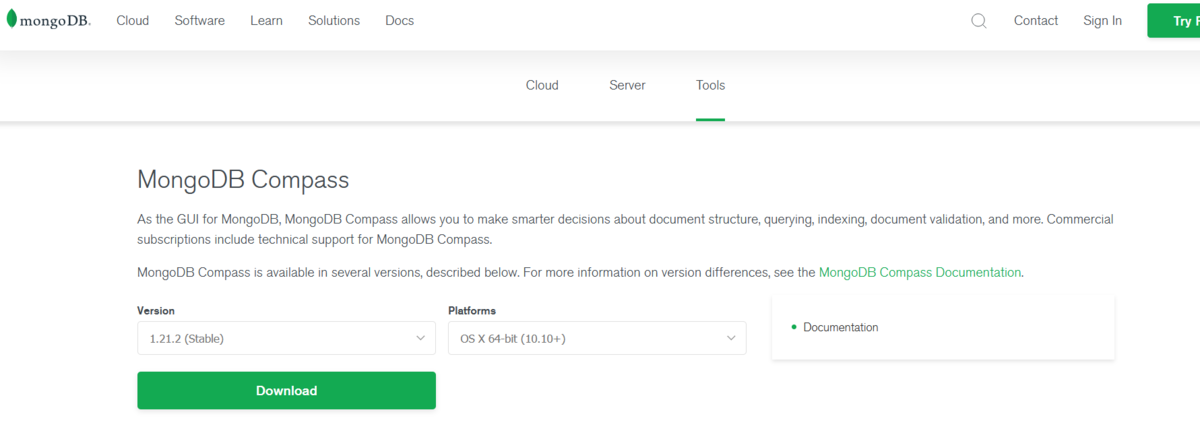Click the green Download button

point(286,390)
